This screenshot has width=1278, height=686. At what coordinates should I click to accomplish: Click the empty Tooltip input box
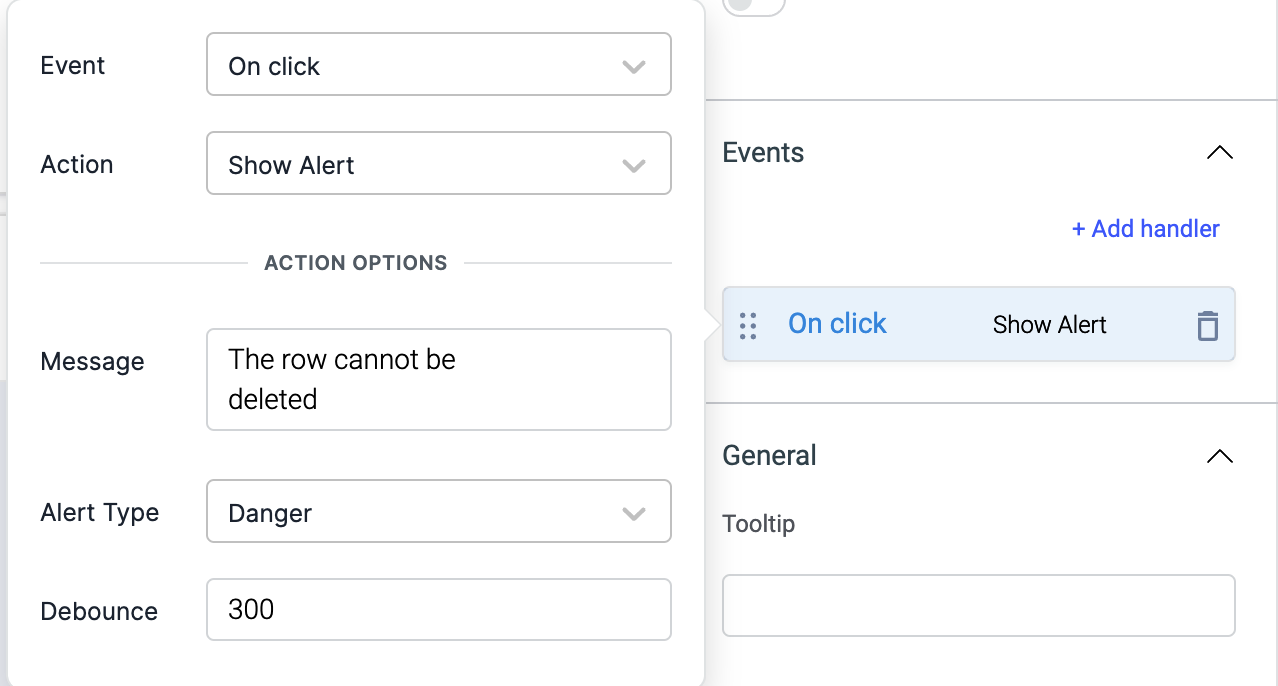(x=978, y=605)
